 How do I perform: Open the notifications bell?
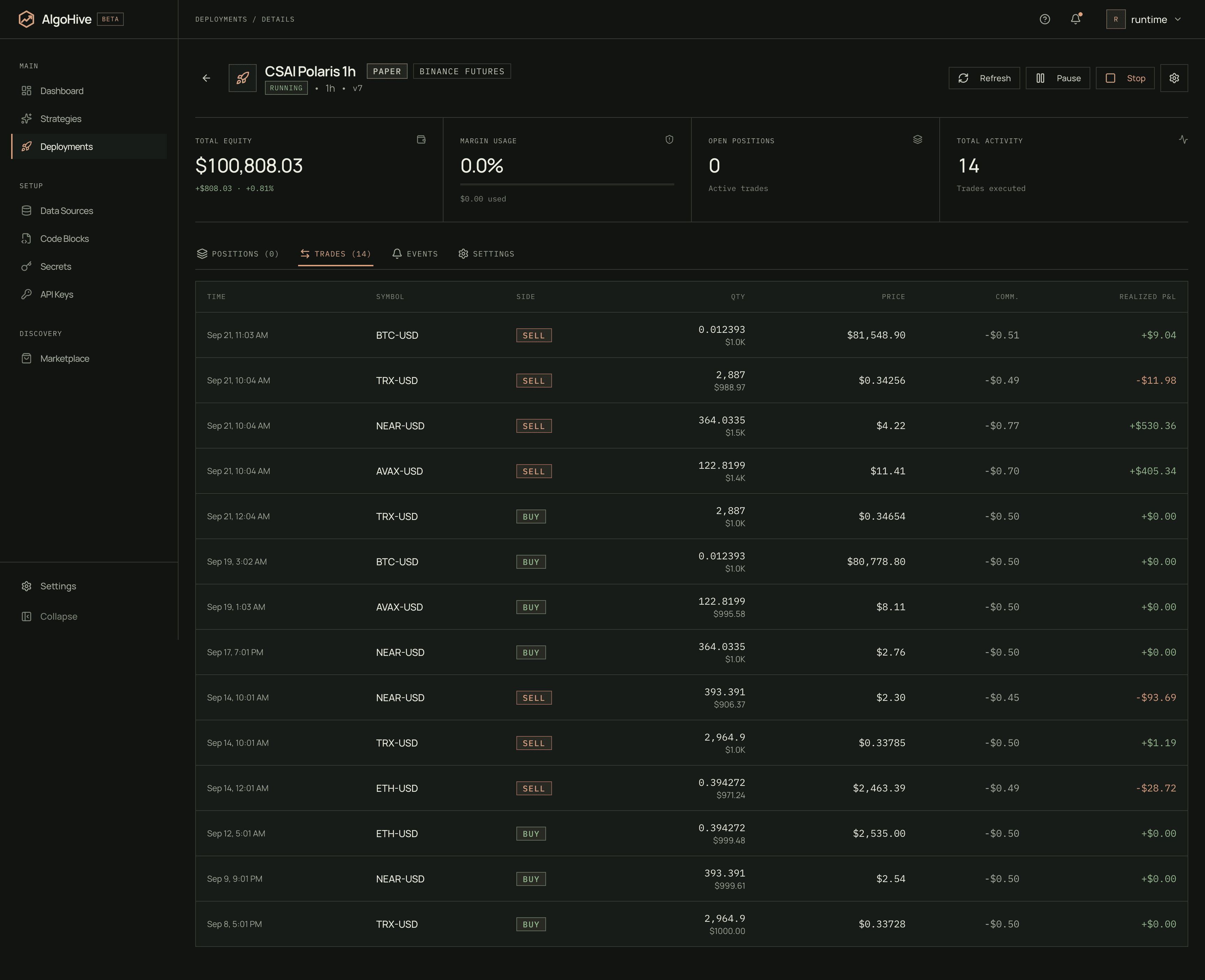pos(1076,19)
